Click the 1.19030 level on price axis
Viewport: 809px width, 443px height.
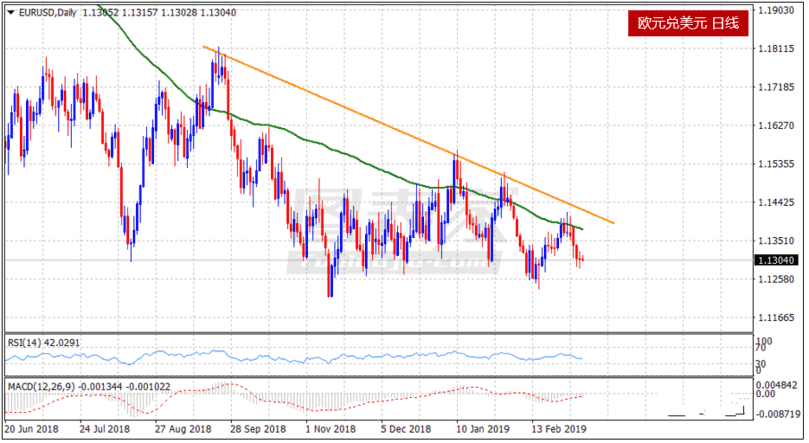776,11
